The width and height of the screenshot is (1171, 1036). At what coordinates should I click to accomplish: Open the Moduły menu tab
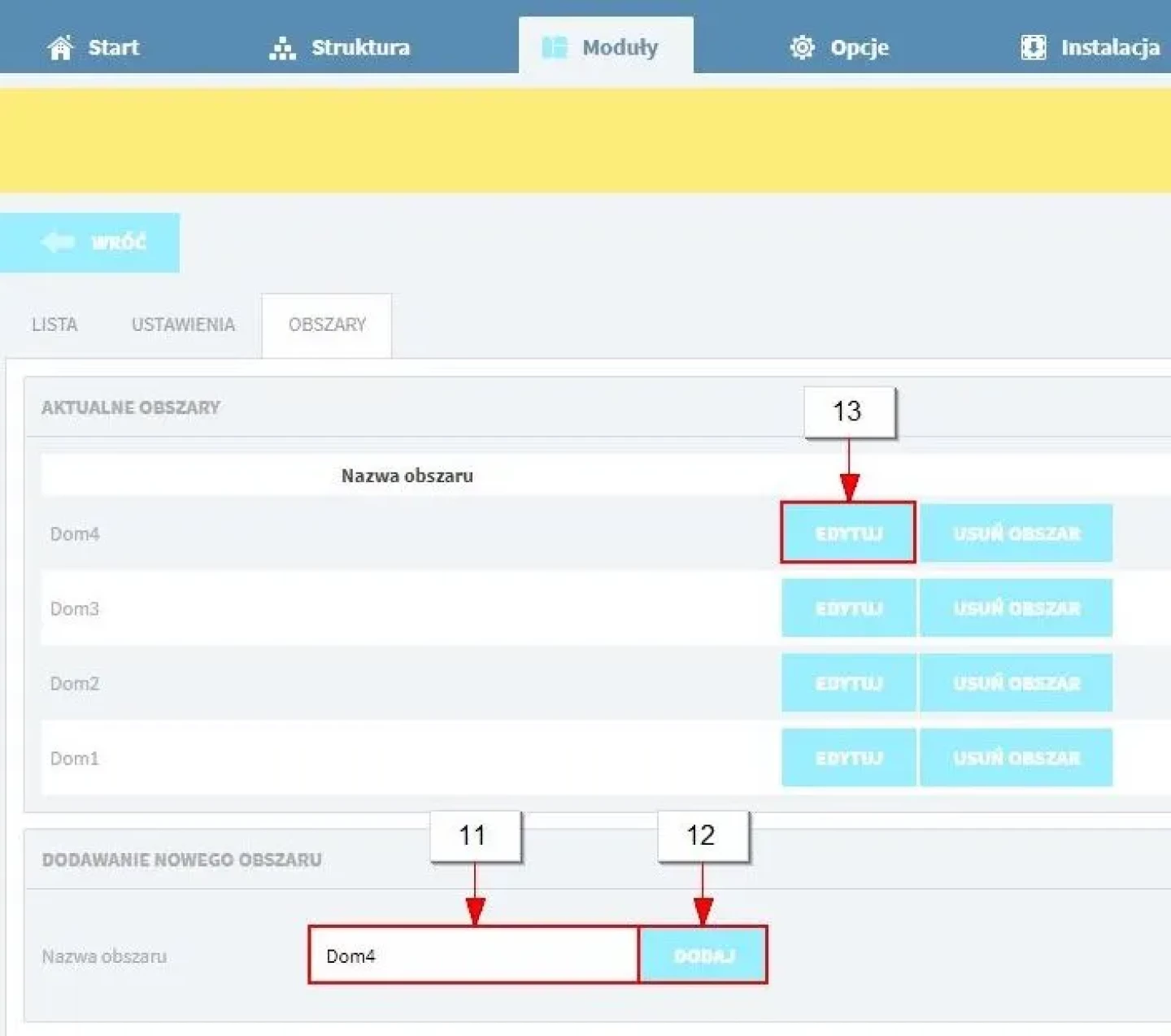(x=606, y=46)
